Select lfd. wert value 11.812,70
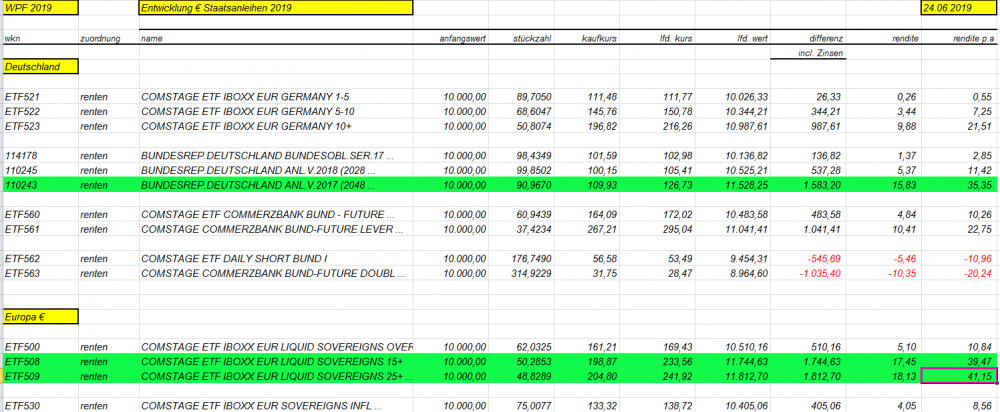Viewport: 1000px width, 412px height. coord(747,376)
